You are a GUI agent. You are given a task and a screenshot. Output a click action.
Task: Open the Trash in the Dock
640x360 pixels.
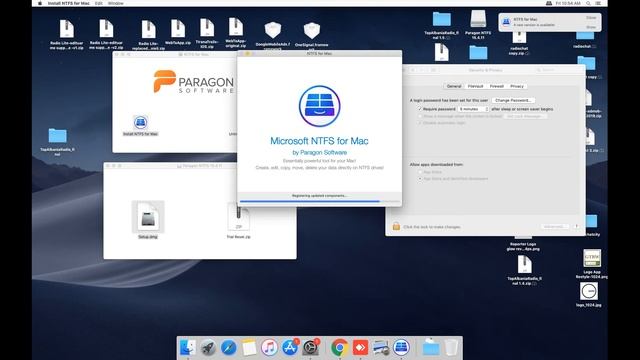pos(451,348)
